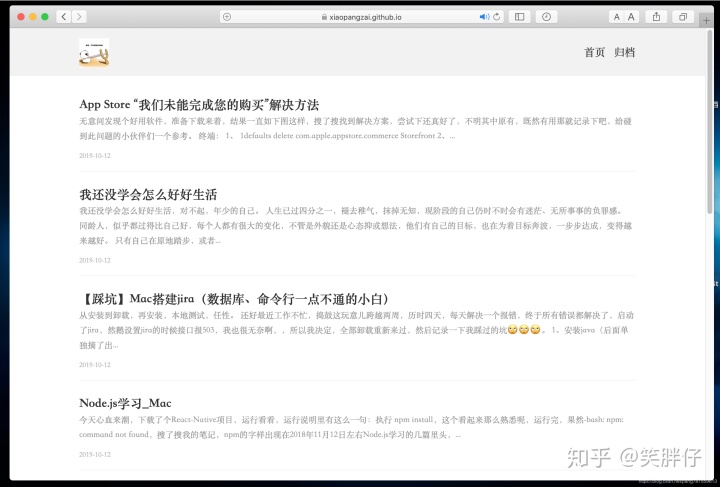Click the date under the 好好生活 post
This screenshot has width=720, height=487.
click(95, 260)
